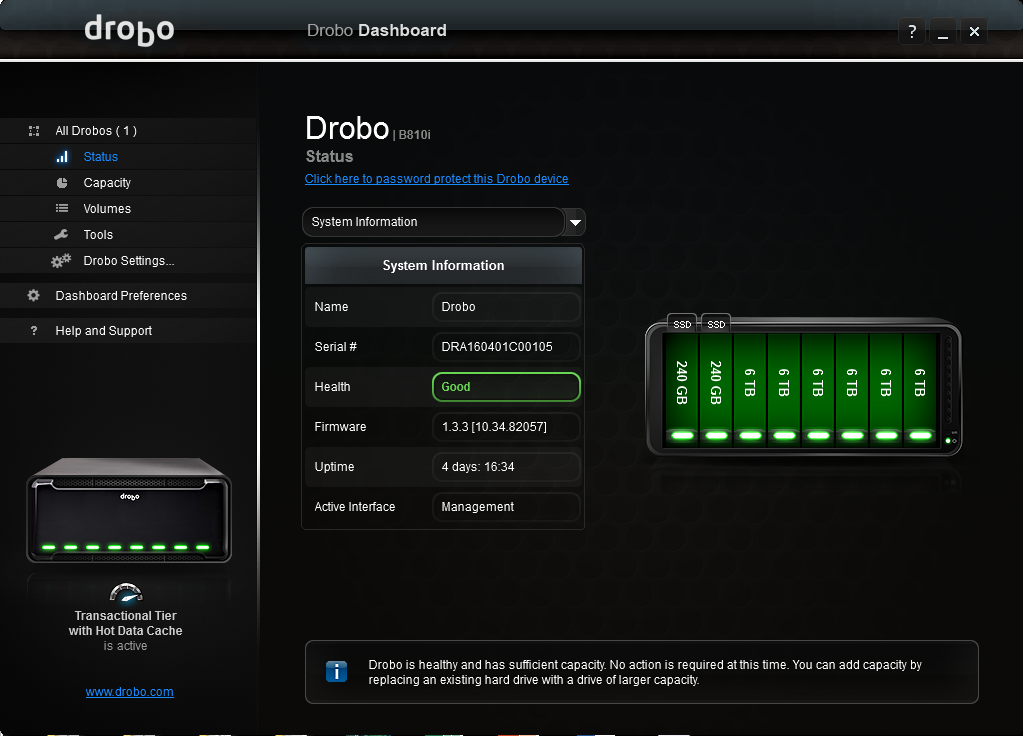The width and height of the screenshot is (1023, 736).
Task: Click the Name field containing Drobo
Action: [506, 307]
